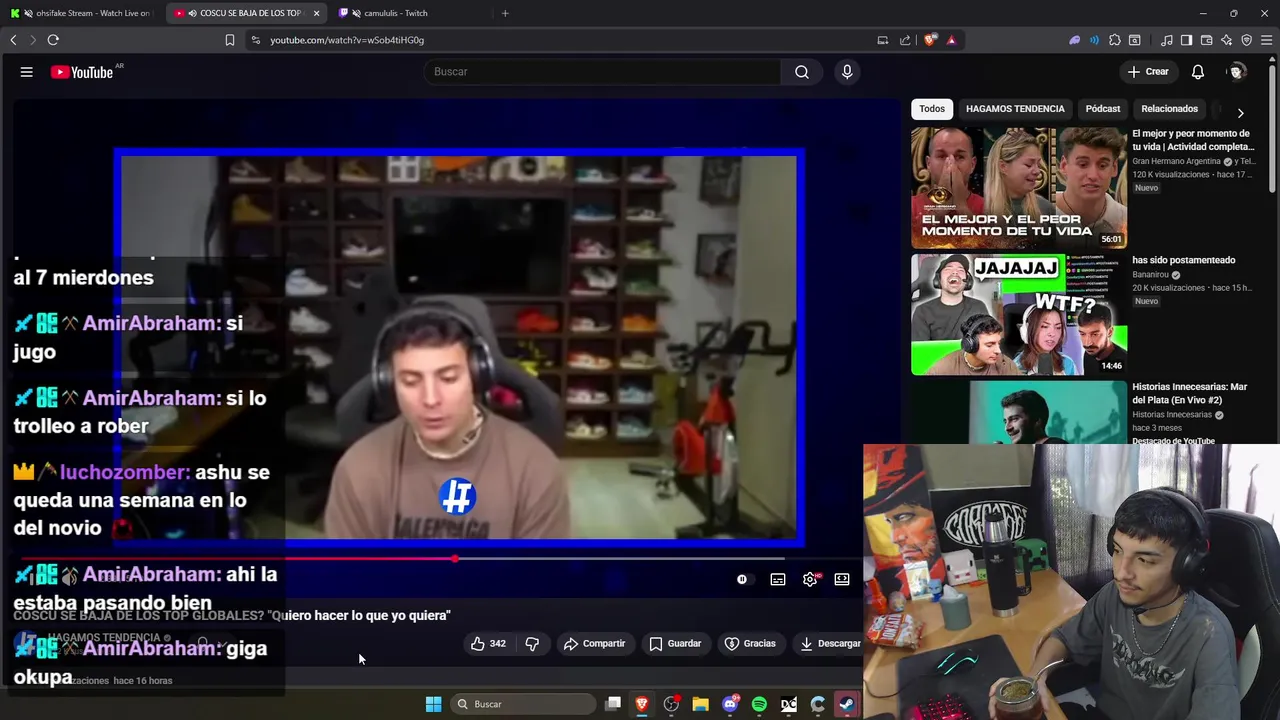Open the Brave VPN shield icon
Viewport: 1280px width, 720px height.
[1246, 40]
